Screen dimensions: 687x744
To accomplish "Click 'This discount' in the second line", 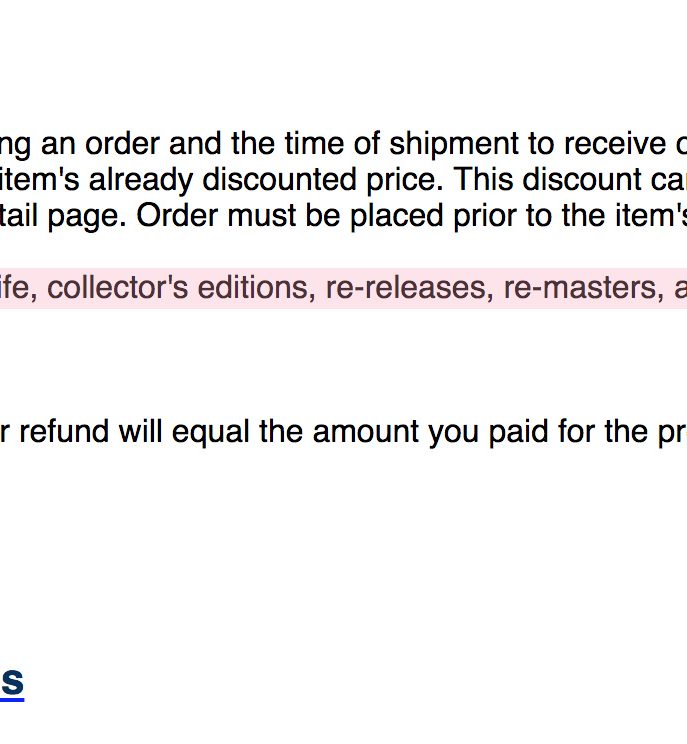I will [554, 180].
